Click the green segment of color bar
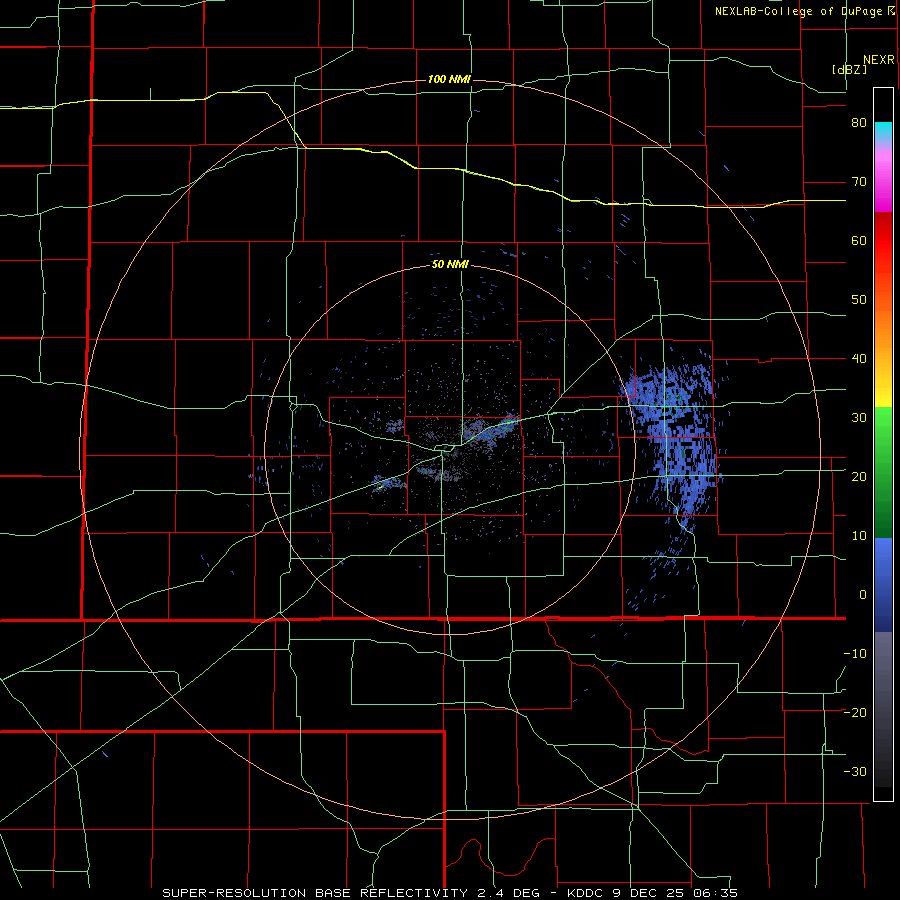Viewport: 900px width, 900px height. pos(883,472)
